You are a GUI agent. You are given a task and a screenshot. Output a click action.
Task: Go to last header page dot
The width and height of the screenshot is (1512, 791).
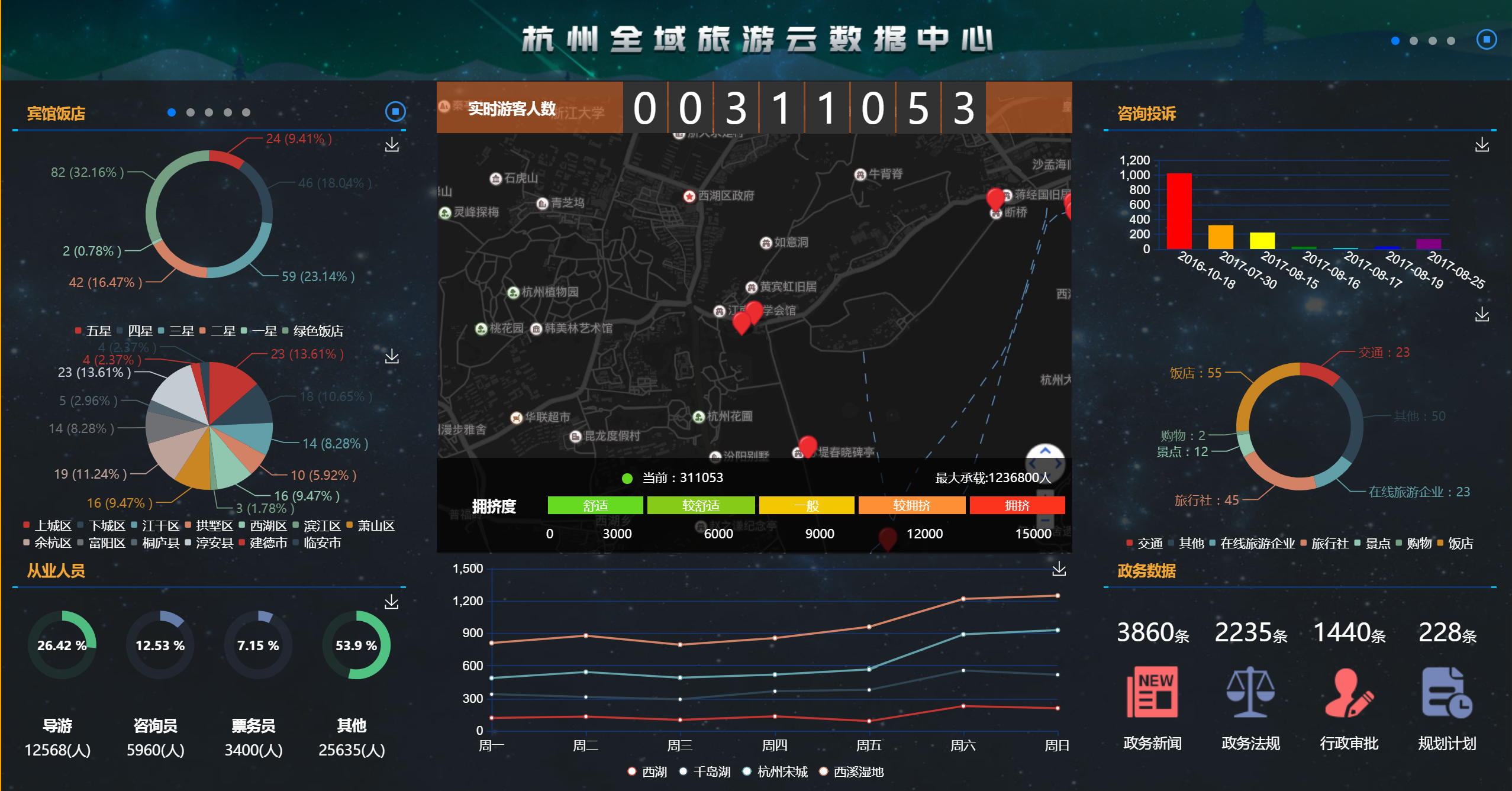point(1451,41)
